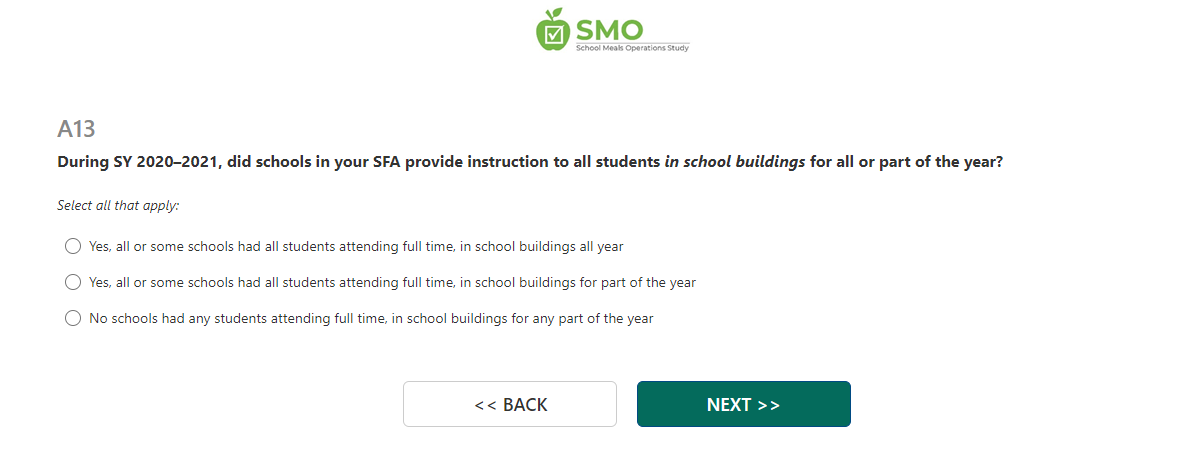Click the double left chevrons on the BACK button
1183x463 pixels.
coord(485,405)
